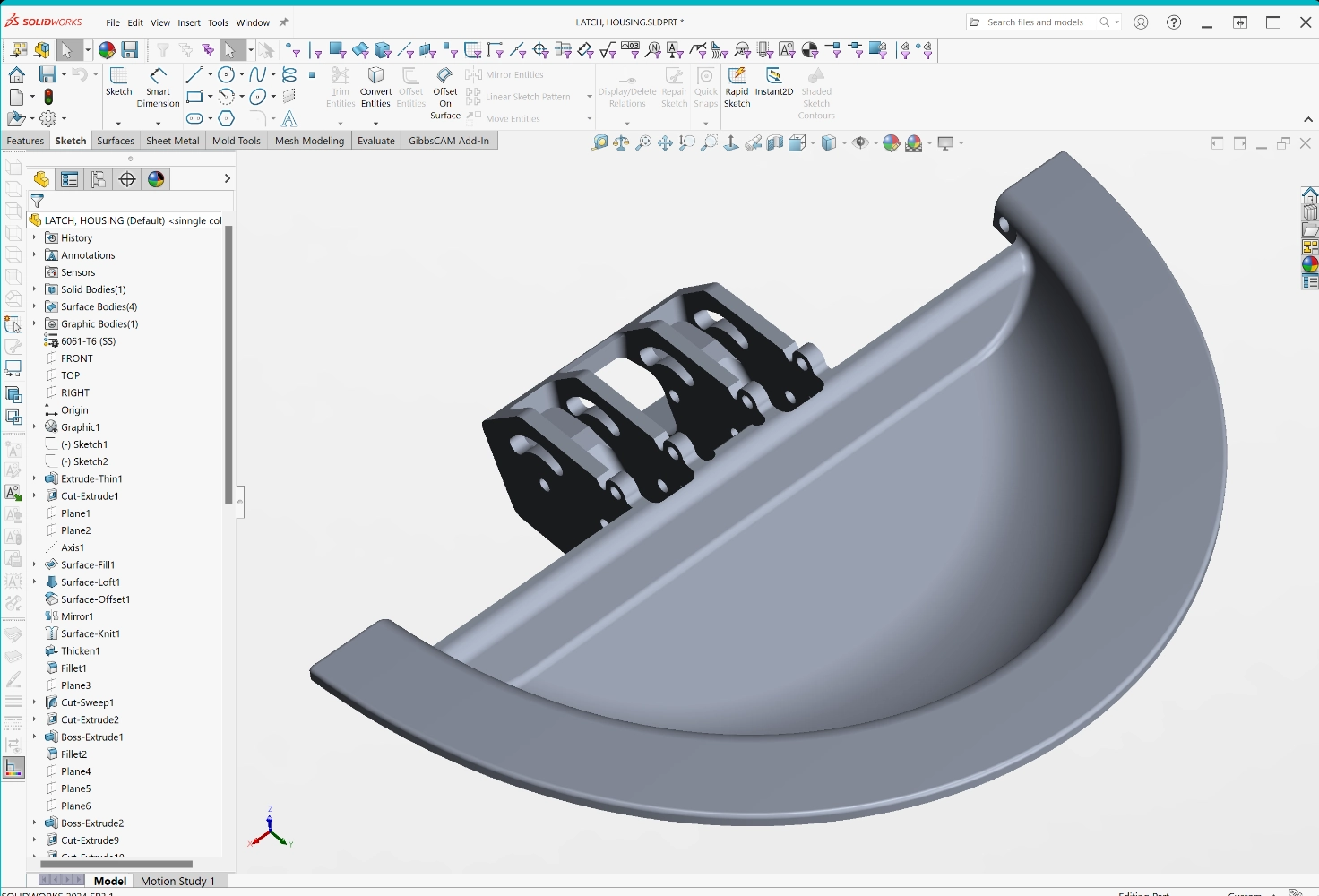Image resolution: width=1319 pixels, height=896 pixels.
Task: Open the DisplayManager tab icon
Action: (x=156, y=179)
